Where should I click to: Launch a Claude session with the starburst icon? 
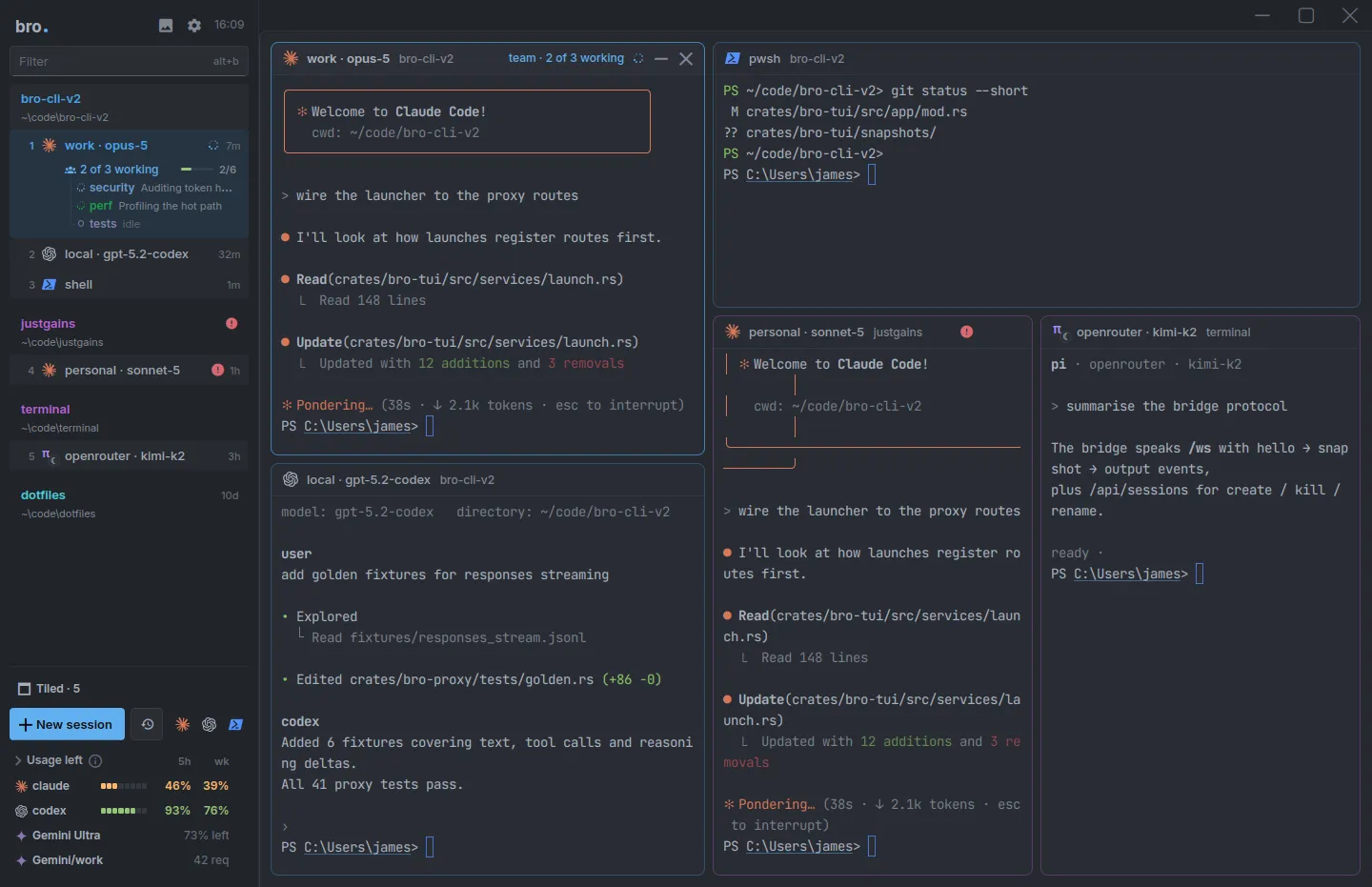pyautogui.click(x=183, y=725)
